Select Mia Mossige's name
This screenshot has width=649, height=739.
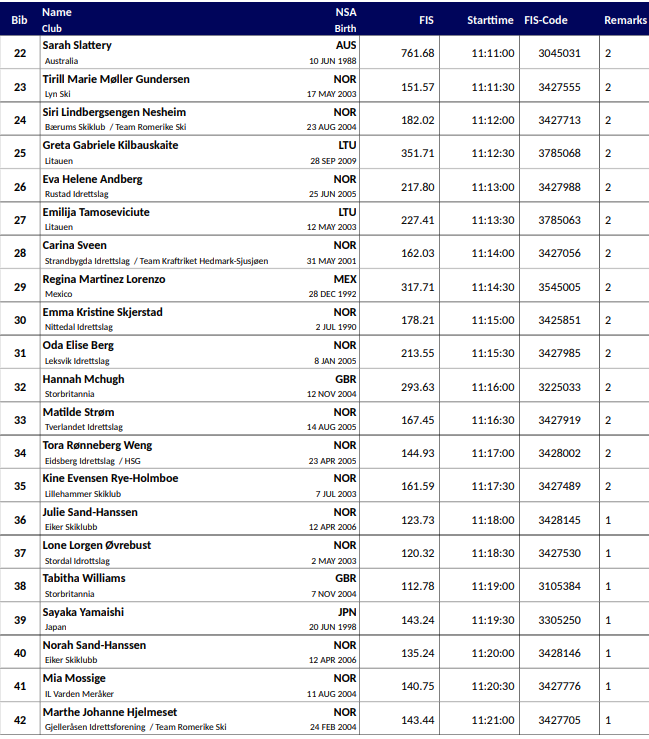pos(74,678)
